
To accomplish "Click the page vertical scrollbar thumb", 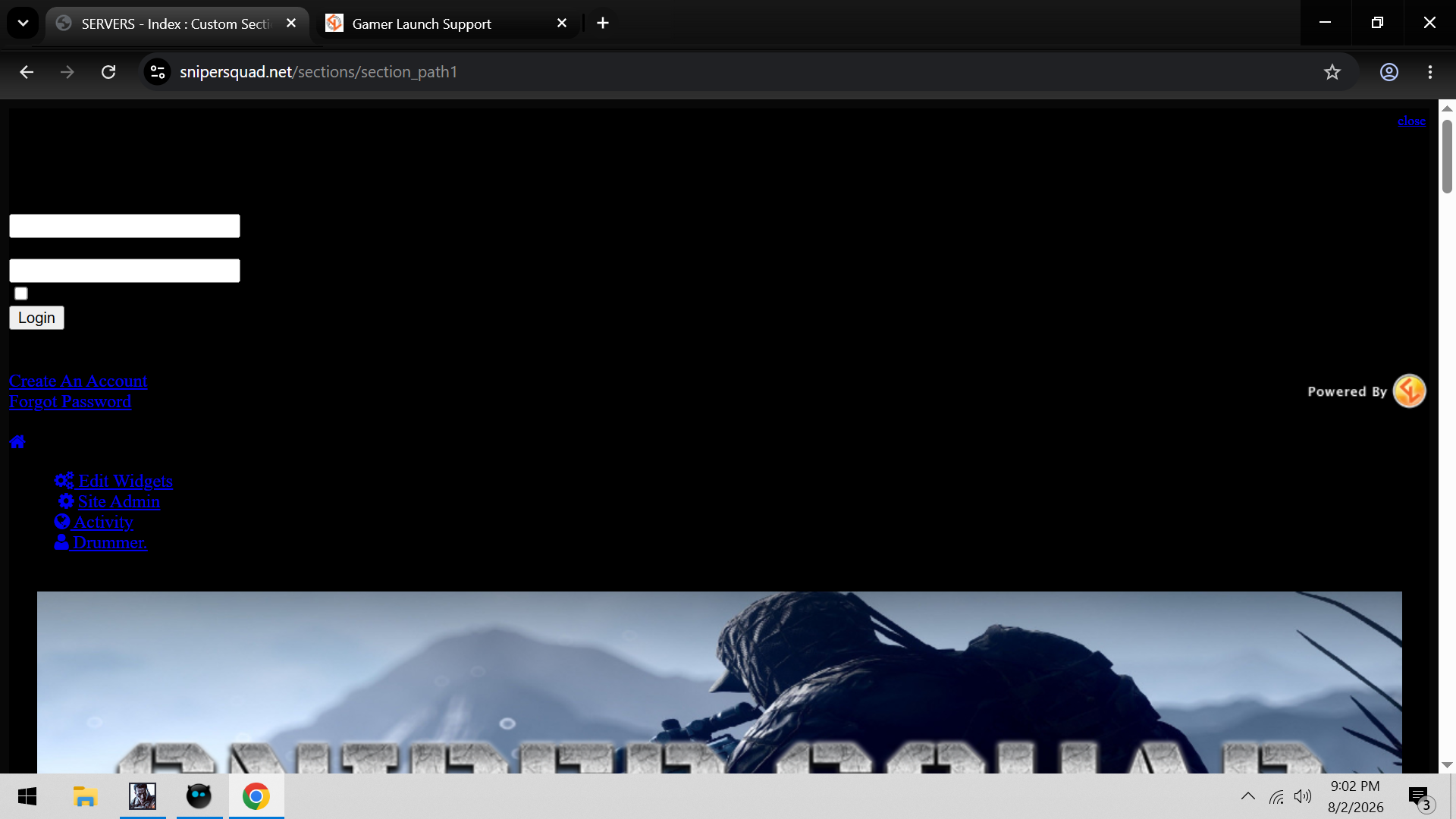I will (x=1447, y=156).
